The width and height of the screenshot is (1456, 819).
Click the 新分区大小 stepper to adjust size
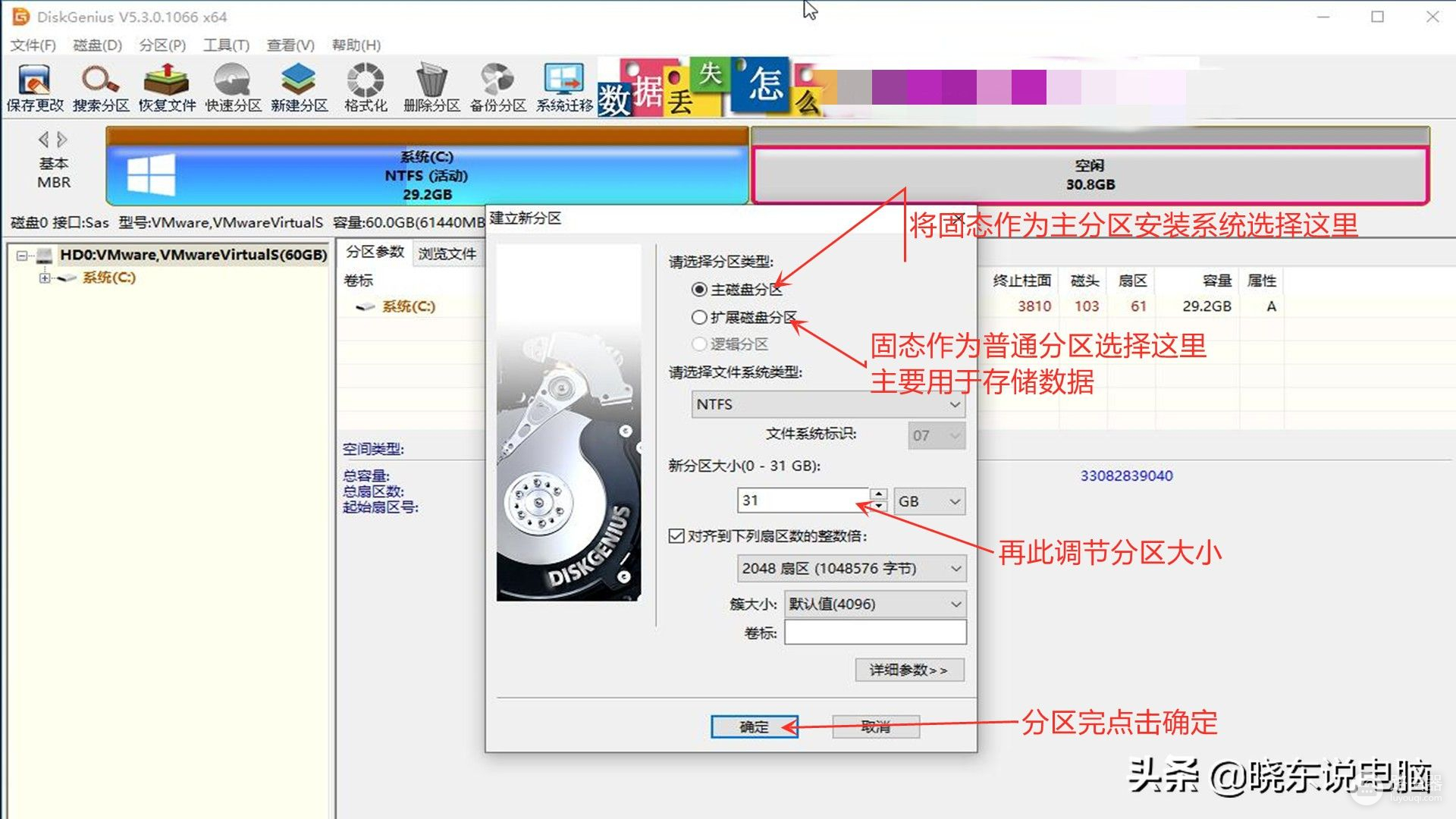[x=877, y=500]
